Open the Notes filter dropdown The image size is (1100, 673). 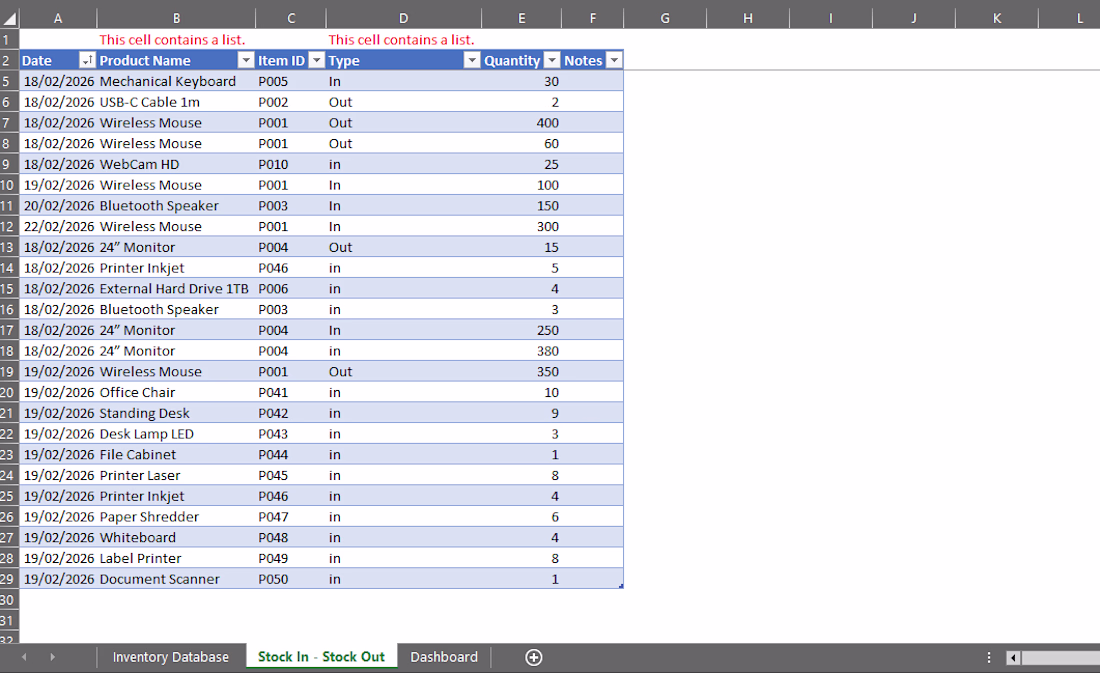point(614,60)
